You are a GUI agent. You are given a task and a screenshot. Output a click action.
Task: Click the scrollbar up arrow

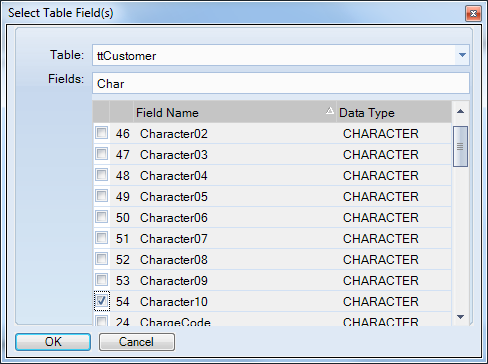460,112
